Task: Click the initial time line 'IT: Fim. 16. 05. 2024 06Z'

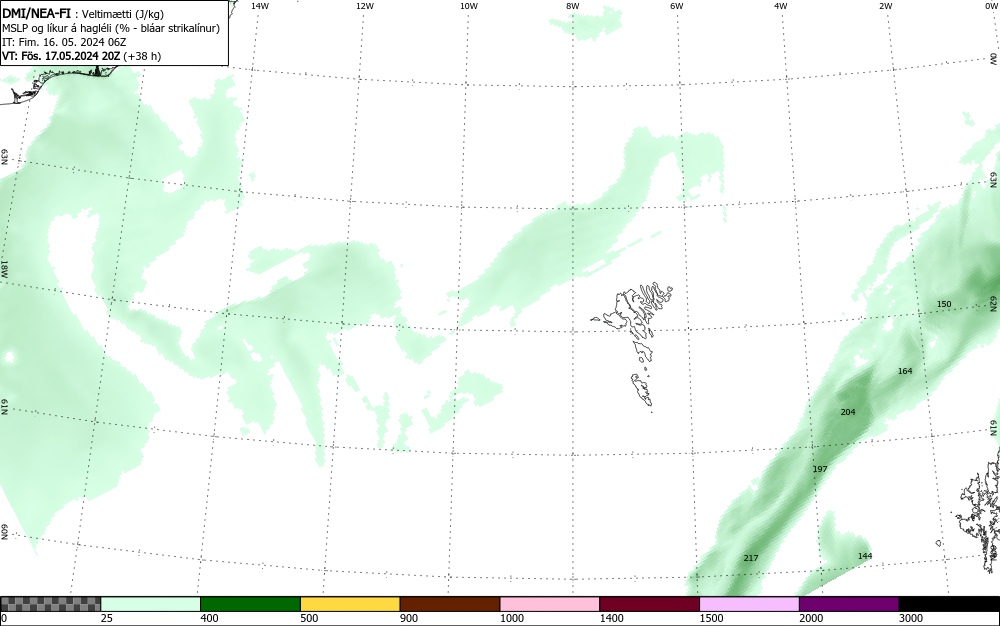Action: pos(64,42)
